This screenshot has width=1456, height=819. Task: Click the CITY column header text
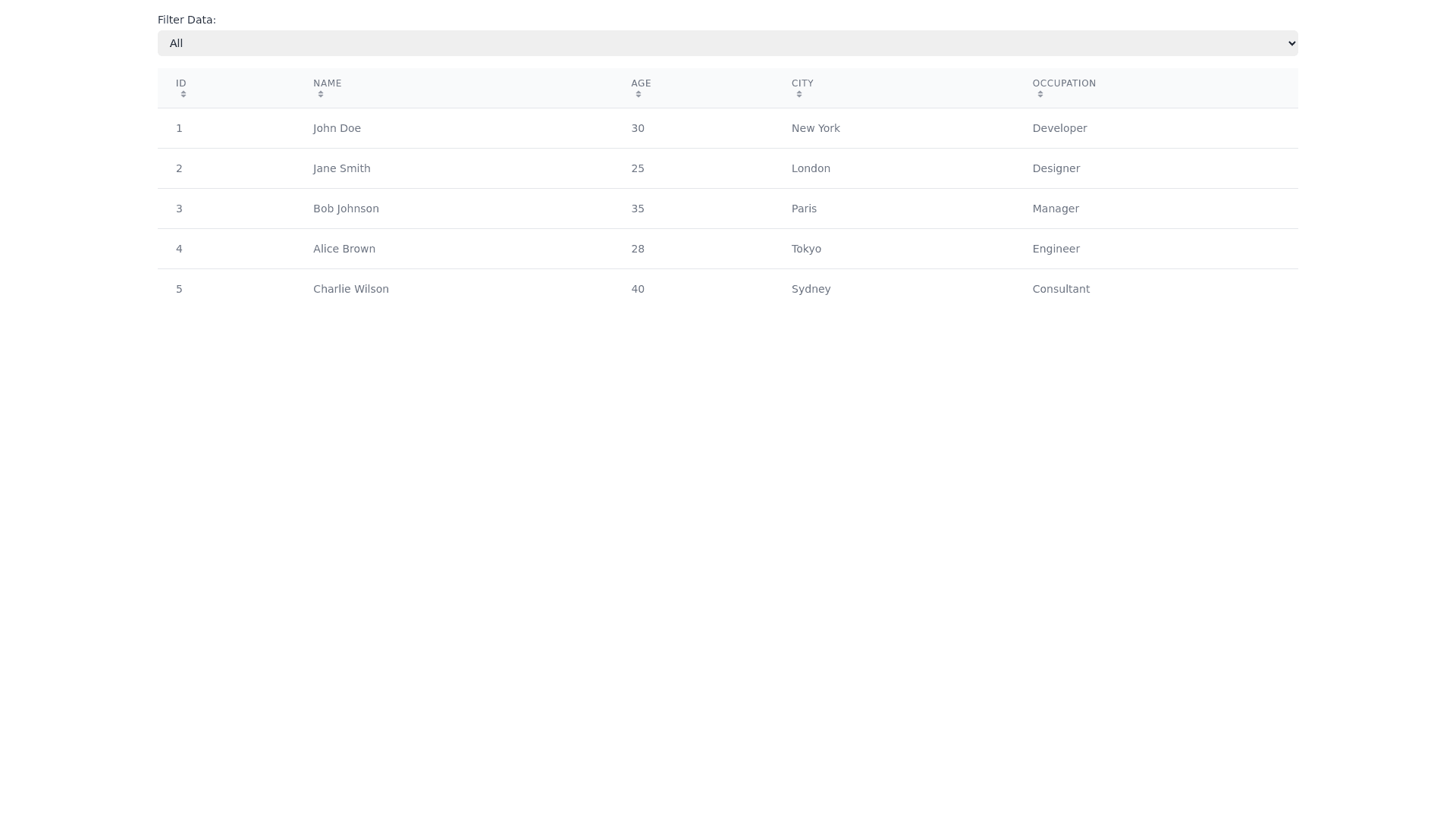pyautogui.click(x=802, y=83)
